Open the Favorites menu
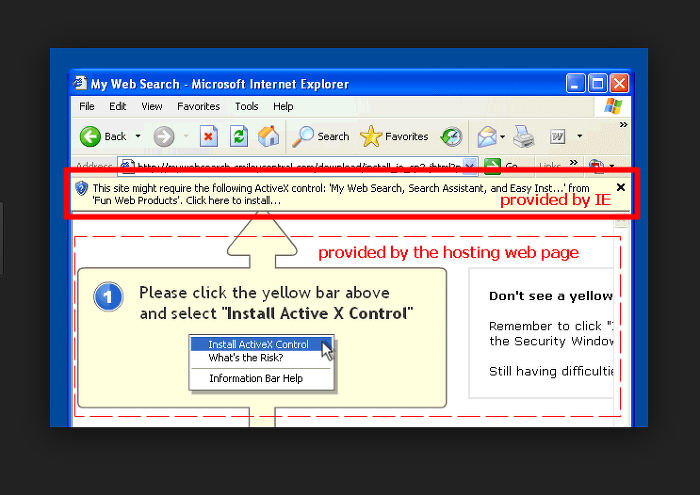The image size is (700, 495). click(198, 106)
